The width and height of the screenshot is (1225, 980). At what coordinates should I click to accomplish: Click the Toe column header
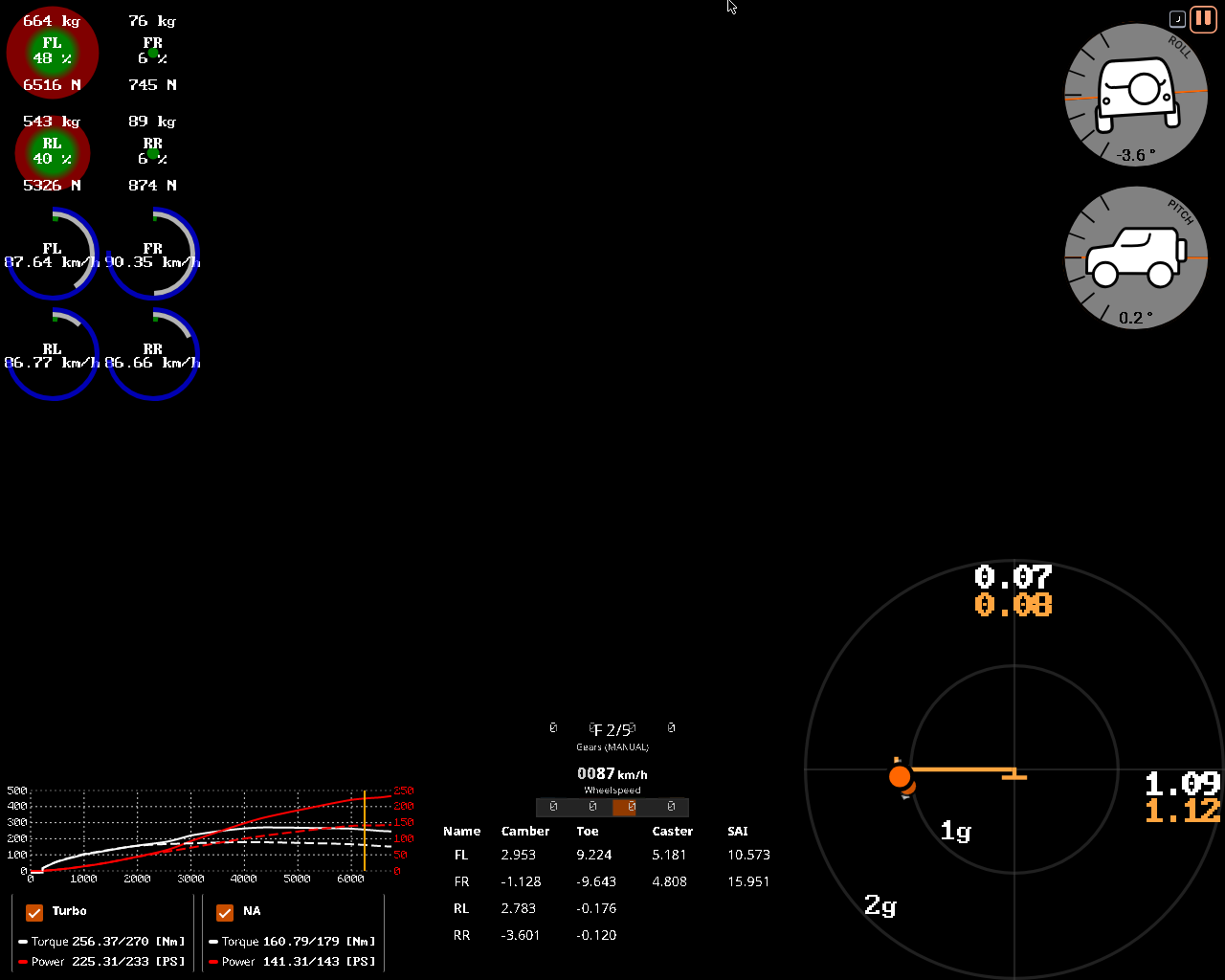pos(588,832)
